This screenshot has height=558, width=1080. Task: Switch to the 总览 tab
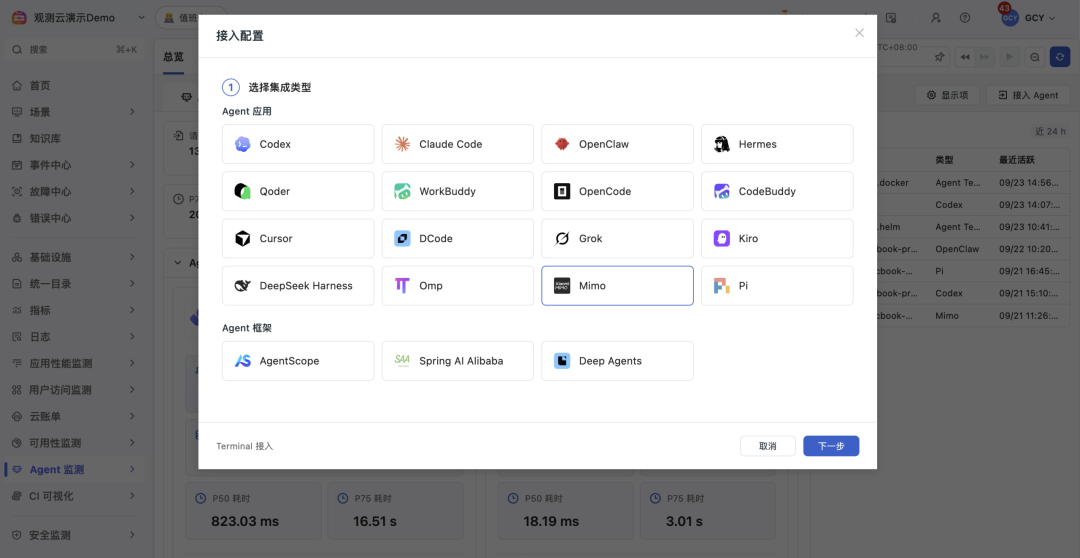coord(174,56)
